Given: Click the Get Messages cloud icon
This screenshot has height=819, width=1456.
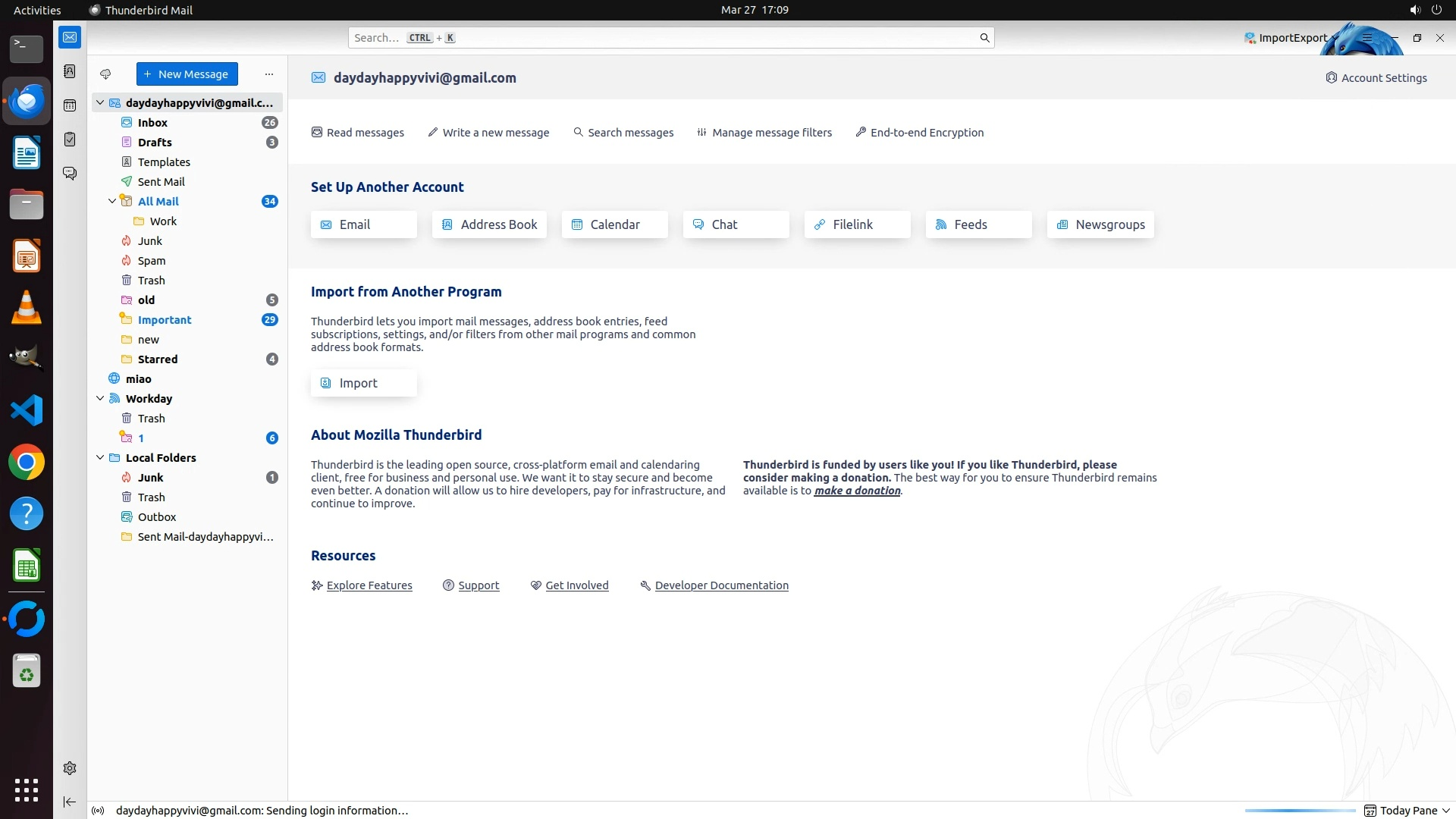Looking at the screenshot, I should click(x=105, y=74).
